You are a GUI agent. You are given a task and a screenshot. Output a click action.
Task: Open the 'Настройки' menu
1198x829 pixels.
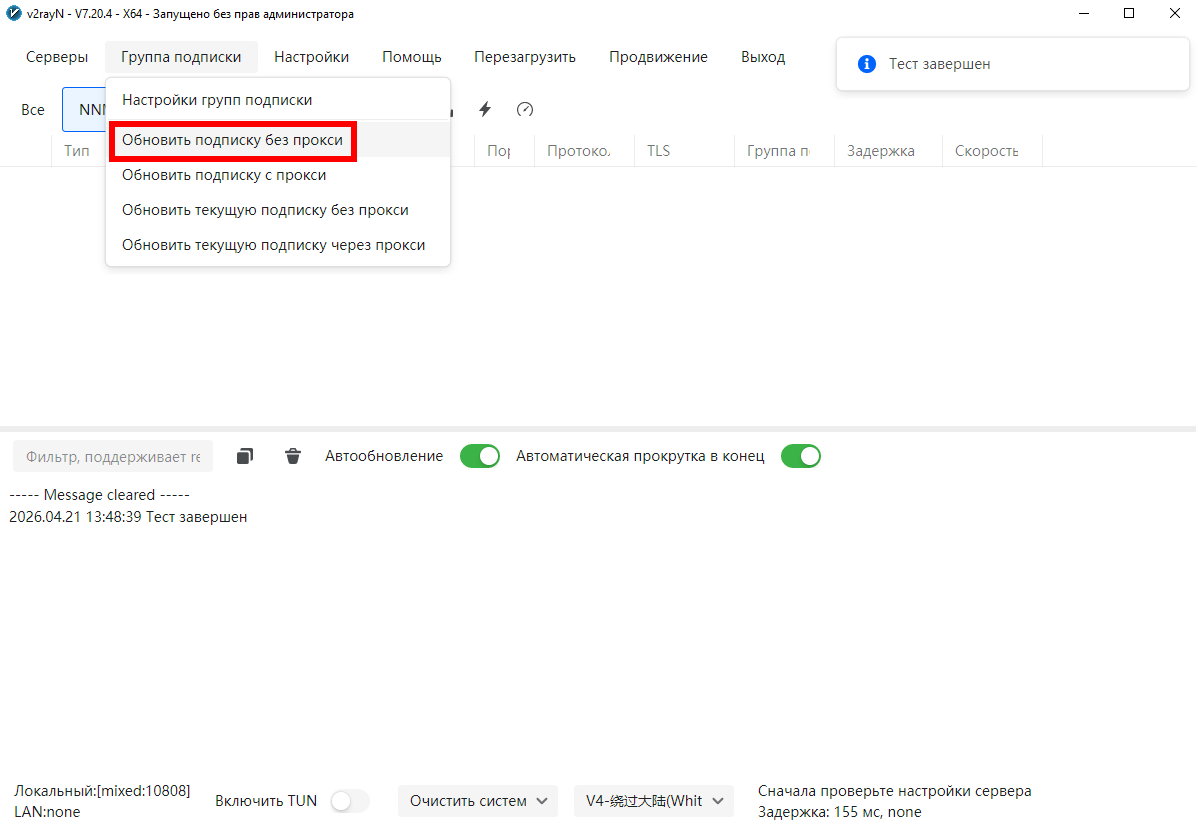point(312,57)
